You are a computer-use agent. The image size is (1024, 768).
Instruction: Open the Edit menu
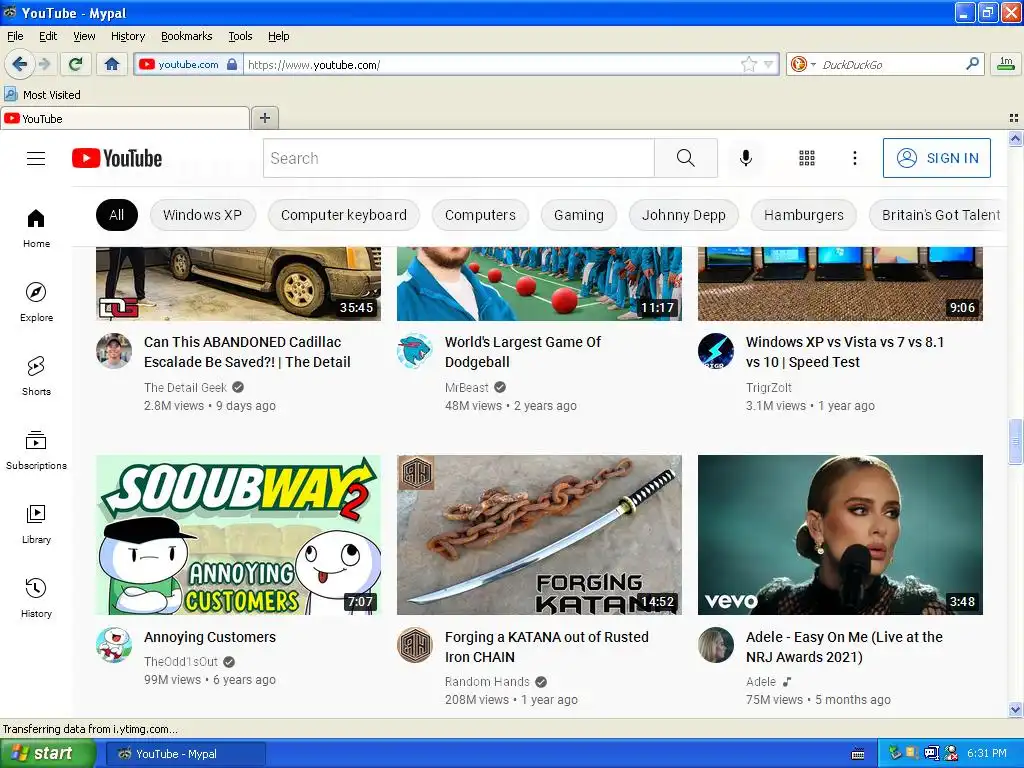pos(48,36)
